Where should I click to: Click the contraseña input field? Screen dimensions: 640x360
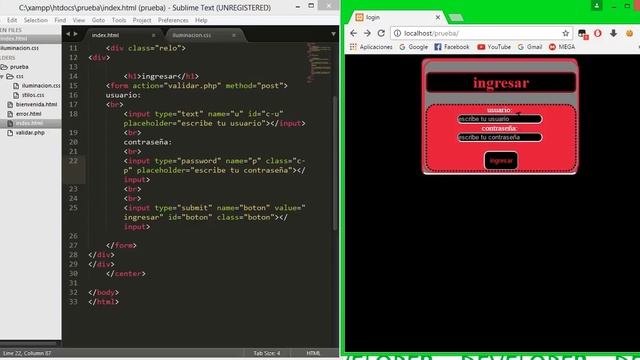(x=500, y=137)
